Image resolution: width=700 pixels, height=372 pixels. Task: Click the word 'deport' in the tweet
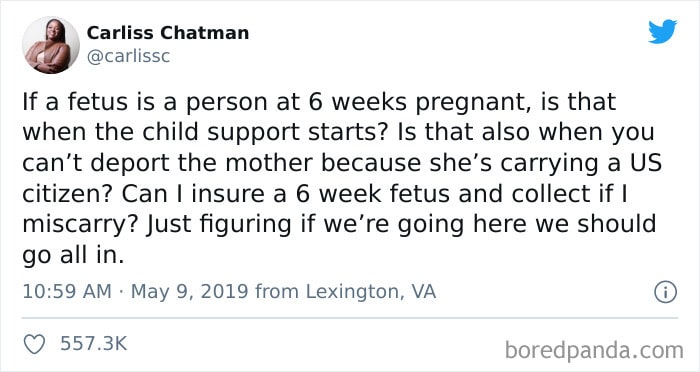(x=130, y=163)
